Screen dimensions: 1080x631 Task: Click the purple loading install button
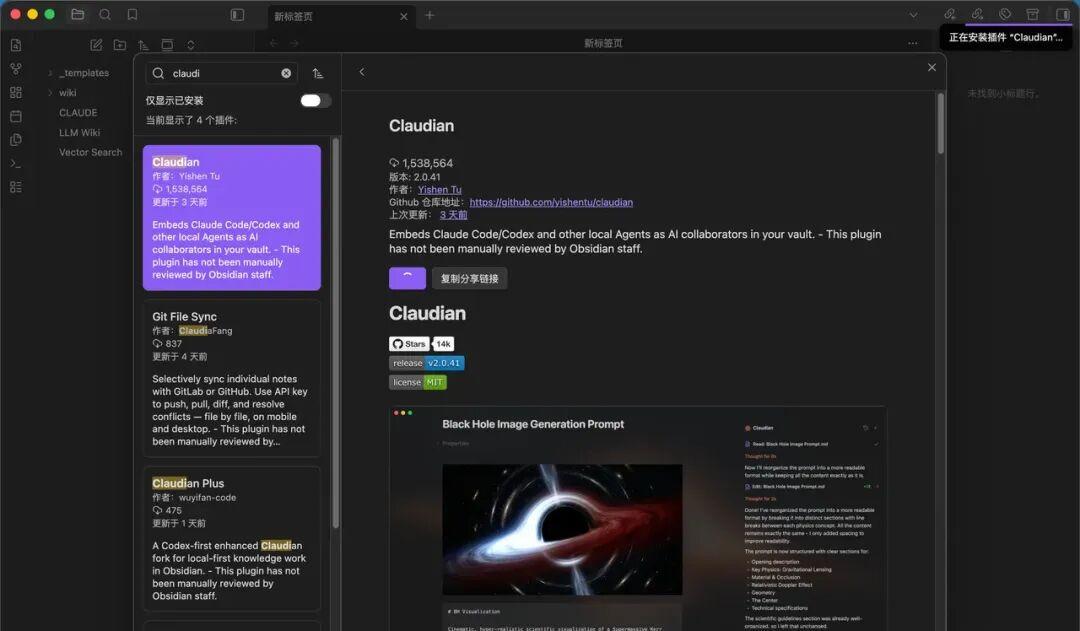tap(407, 278)
